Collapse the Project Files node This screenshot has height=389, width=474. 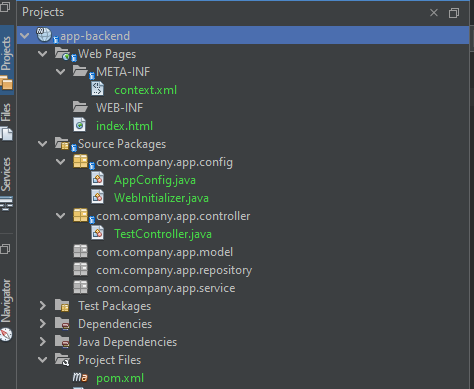tap(42, 360)
